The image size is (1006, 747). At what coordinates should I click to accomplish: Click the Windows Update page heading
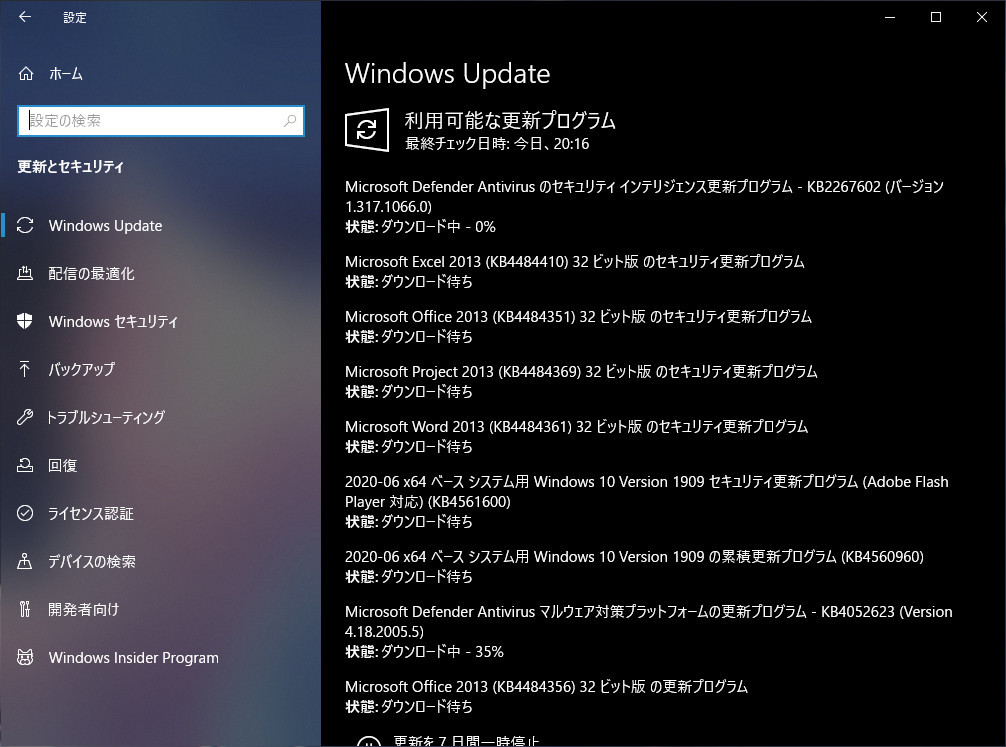pos(447,74)
